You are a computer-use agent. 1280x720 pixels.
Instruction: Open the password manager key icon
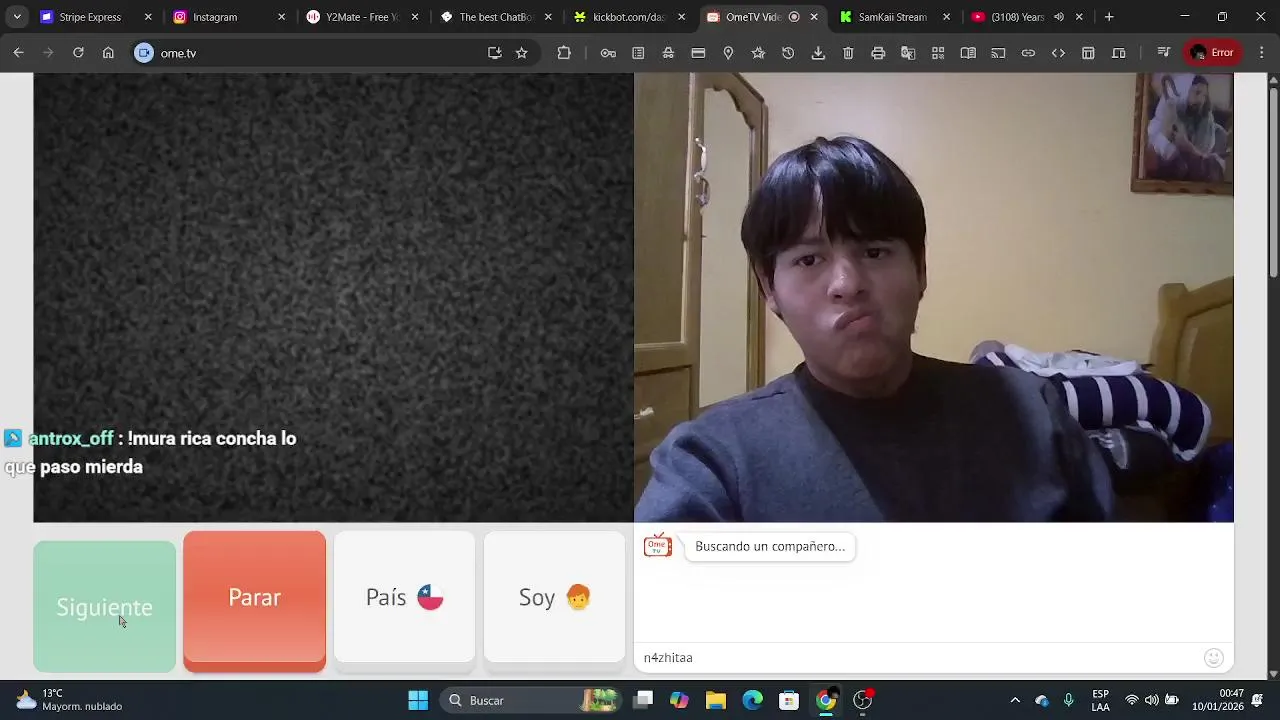point(608,53)
